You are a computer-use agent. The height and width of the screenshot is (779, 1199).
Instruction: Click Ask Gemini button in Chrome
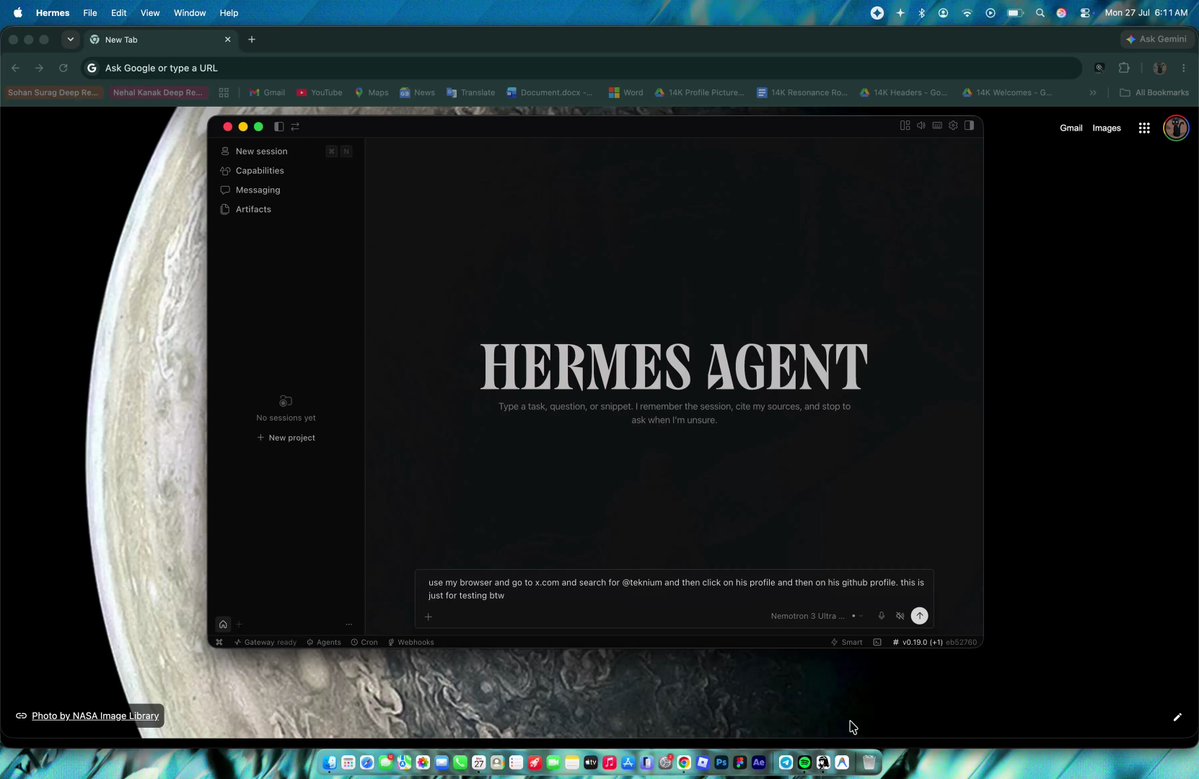tap(1156, 39)
